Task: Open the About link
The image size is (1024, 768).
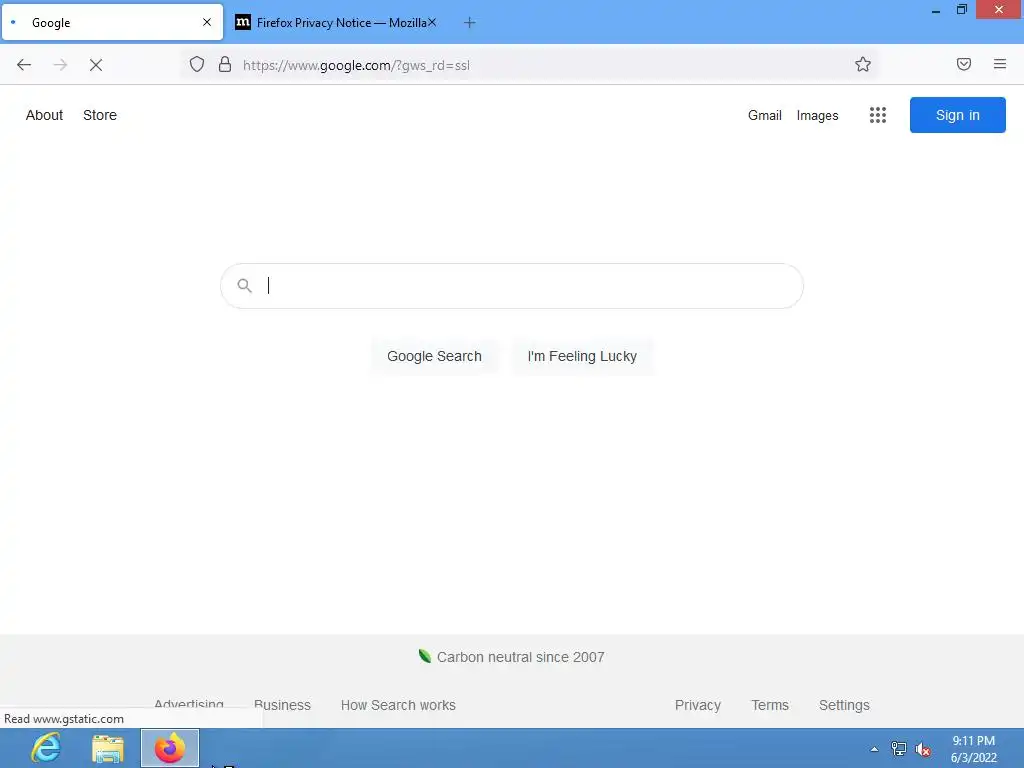Action: [44, 115]
